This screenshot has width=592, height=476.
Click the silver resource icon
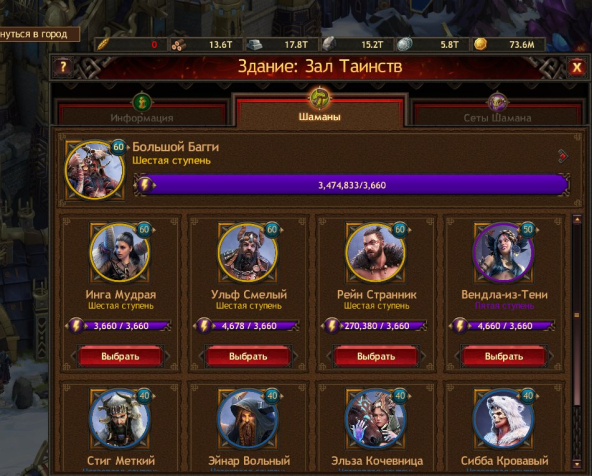pyautogui.click(x=404, y=45)
